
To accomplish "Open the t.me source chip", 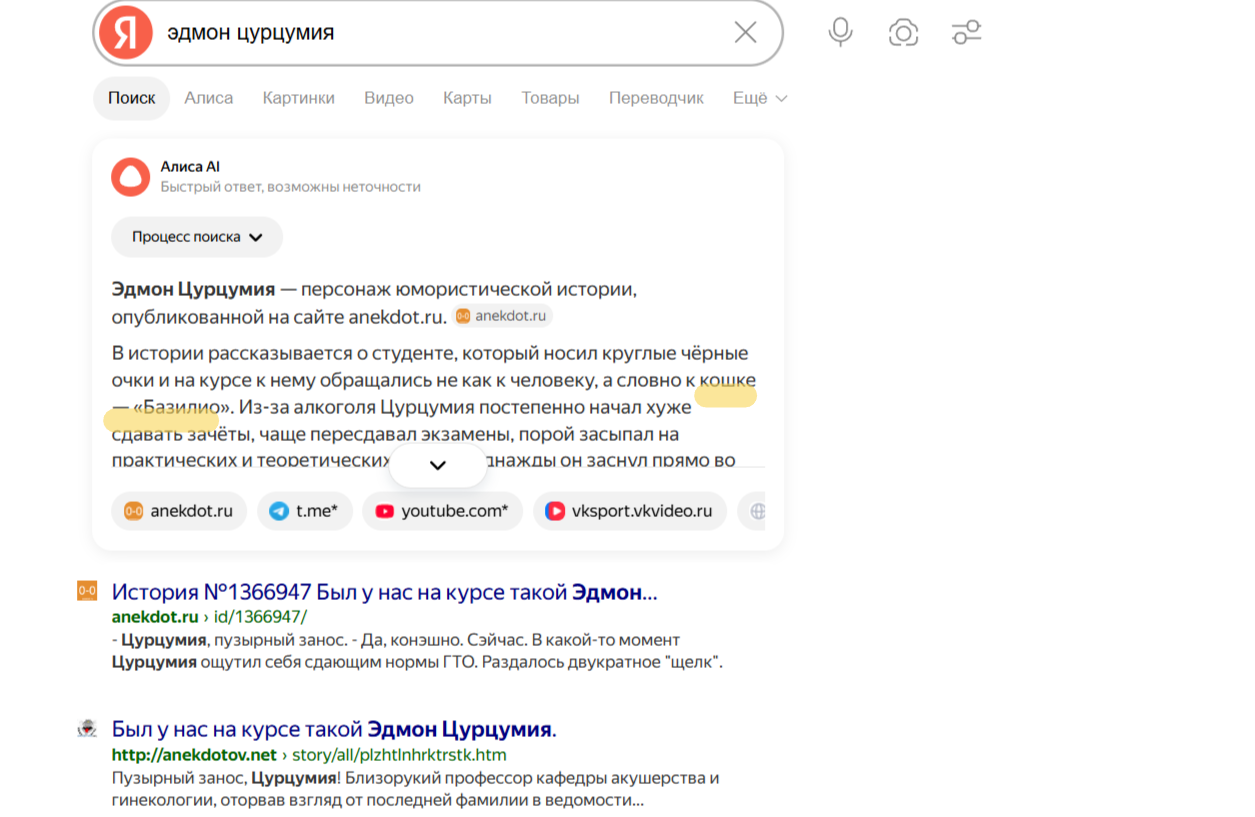I will tap(305, 511).
